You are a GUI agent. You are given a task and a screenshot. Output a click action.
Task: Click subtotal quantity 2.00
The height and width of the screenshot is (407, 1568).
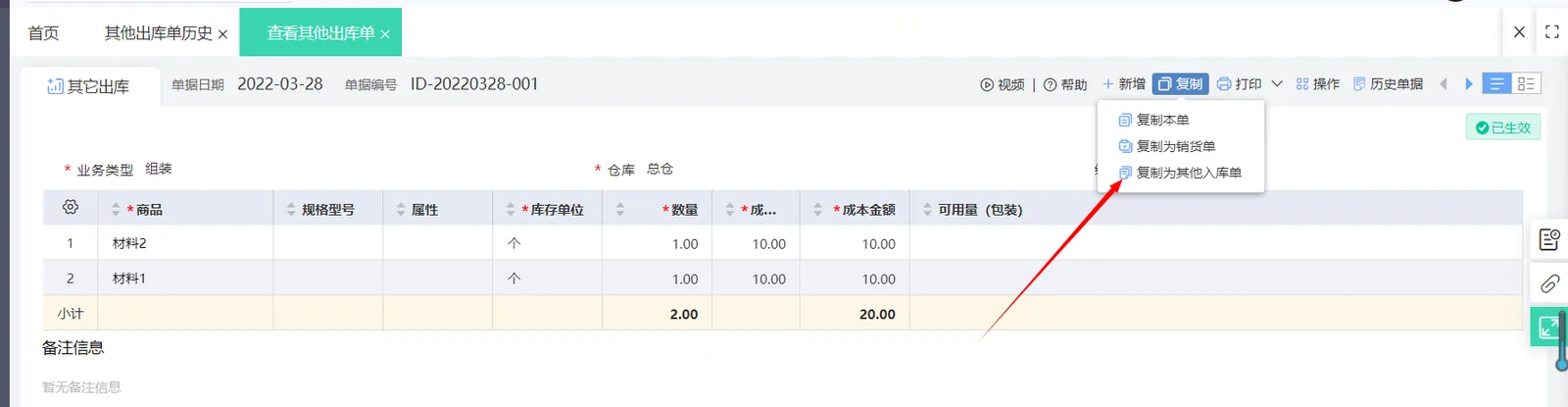pos(684,315)
